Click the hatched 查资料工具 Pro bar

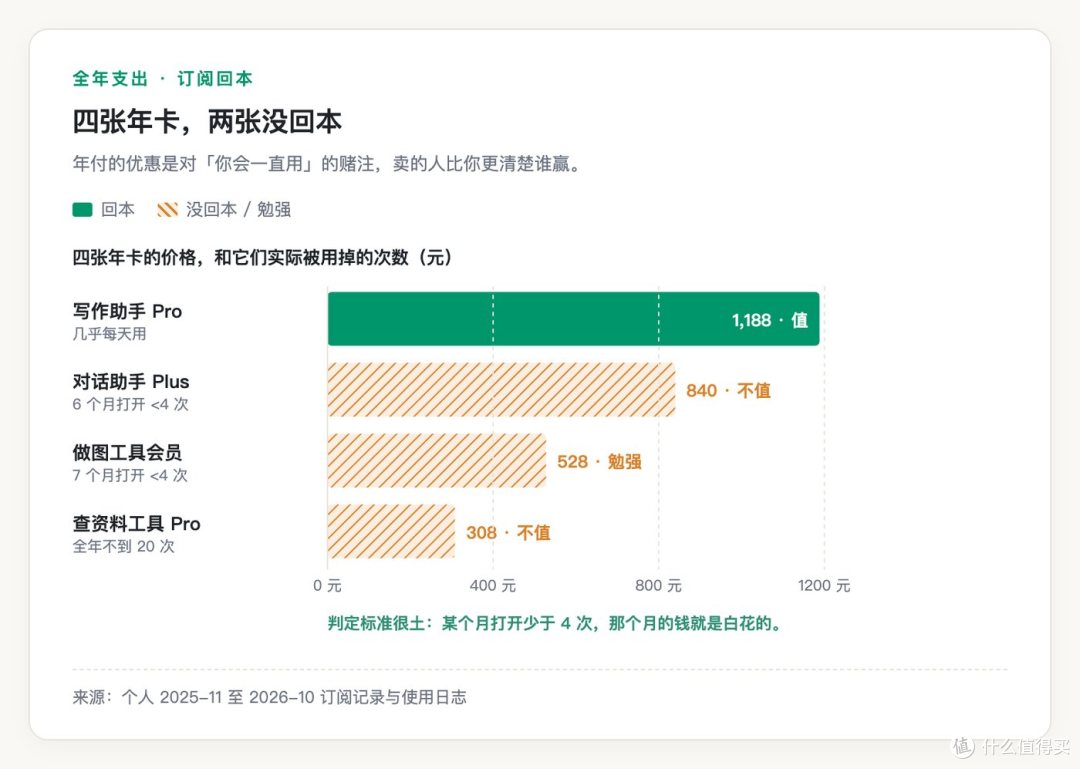(x=391, y=532)
